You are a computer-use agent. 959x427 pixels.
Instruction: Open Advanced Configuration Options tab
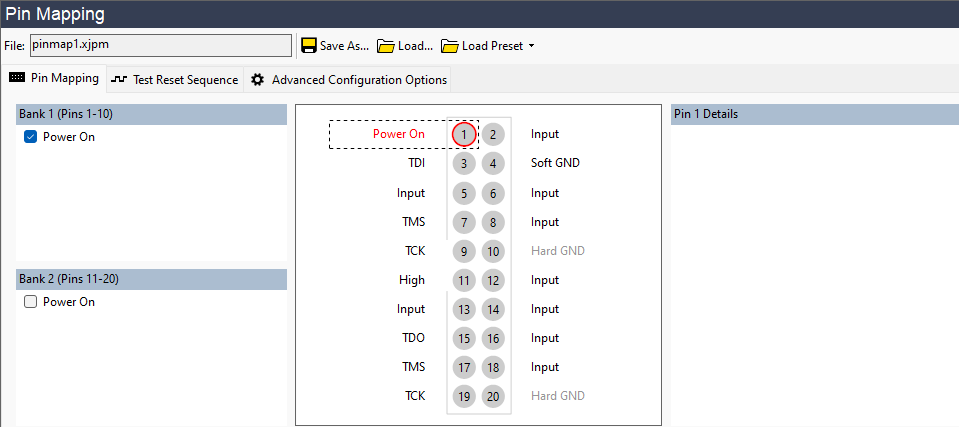pyautogui.click(x=349, y=79)
